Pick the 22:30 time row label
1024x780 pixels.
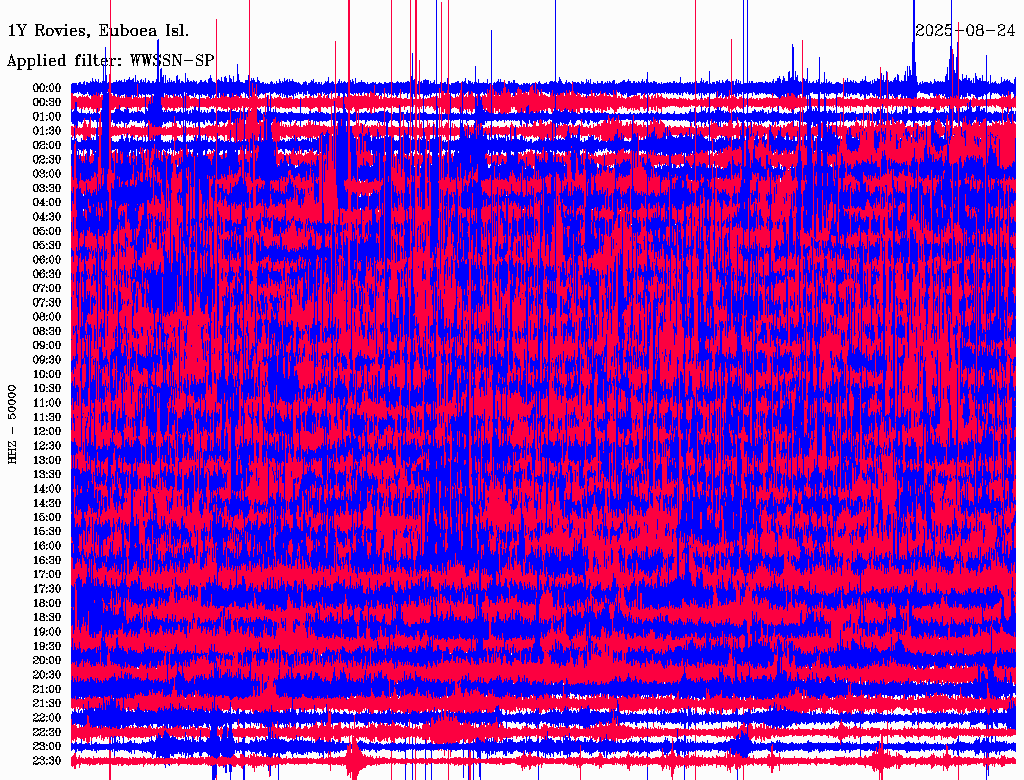click(x=47, y=733)
